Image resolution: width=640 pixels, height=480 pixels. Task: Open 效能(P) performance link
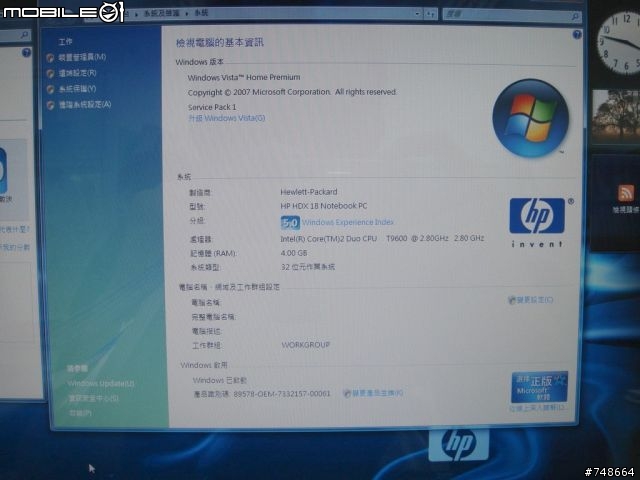pos(80,413)
